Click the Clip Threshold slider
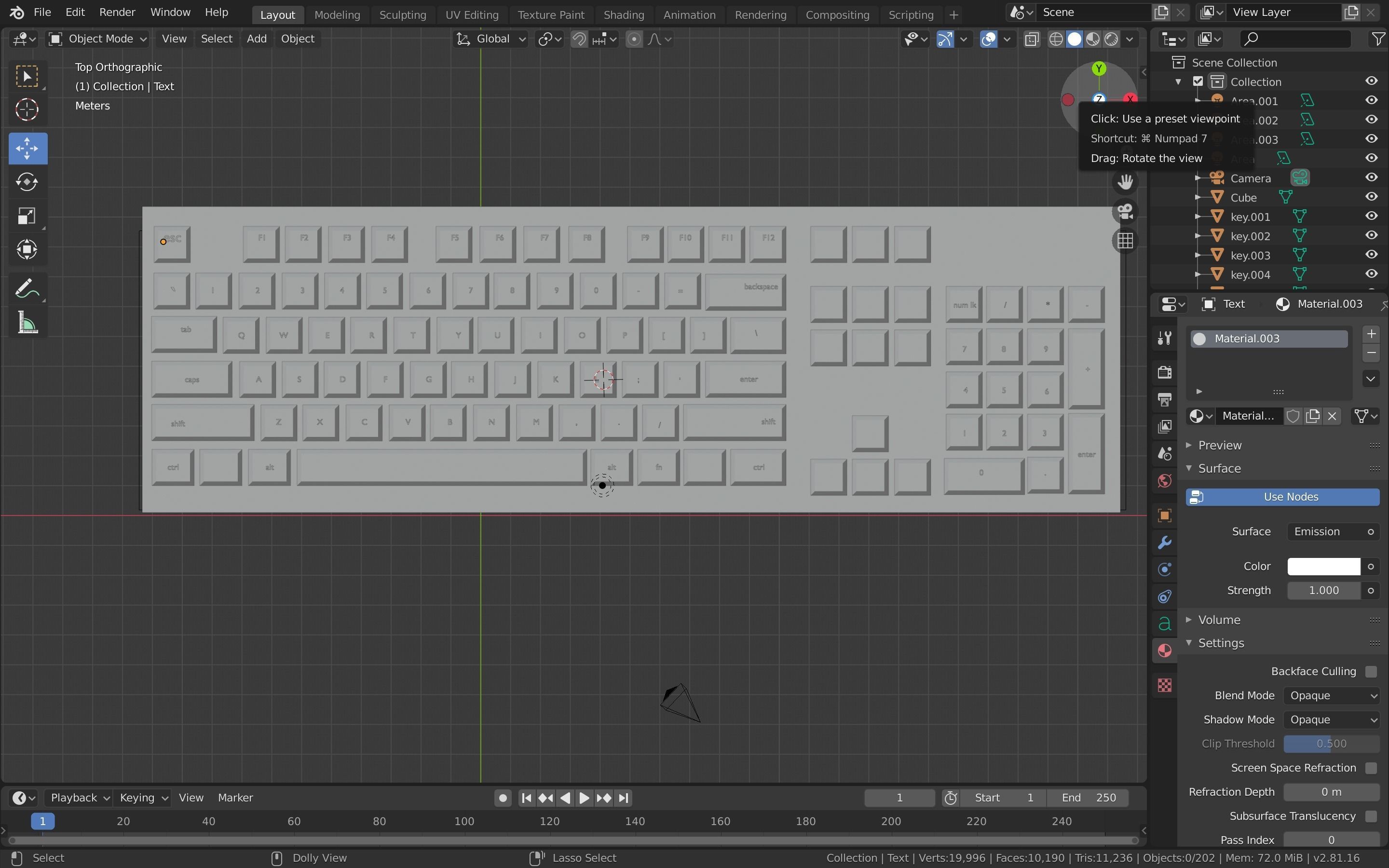The height and width of the screenshot is (868, 1389). [x=1332, y=744]
